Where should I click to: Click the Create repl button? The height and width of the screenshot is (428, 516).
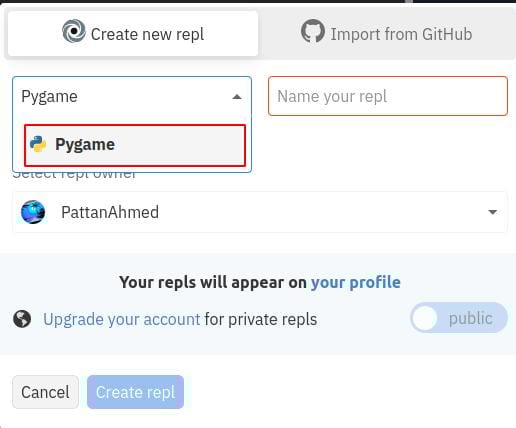tap(135, 392)
